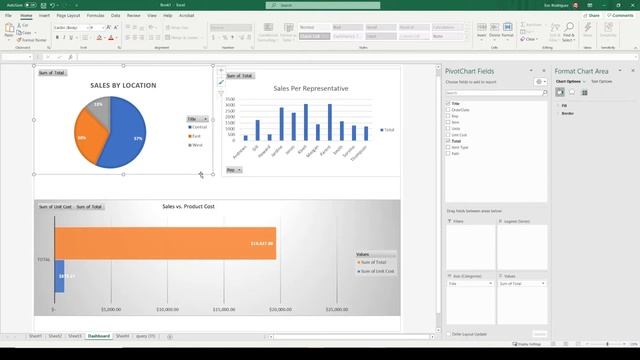Check the OrderDate field checkbox
Screen dimensions: 640x360
pyautogui.click(x=448, y=109)
